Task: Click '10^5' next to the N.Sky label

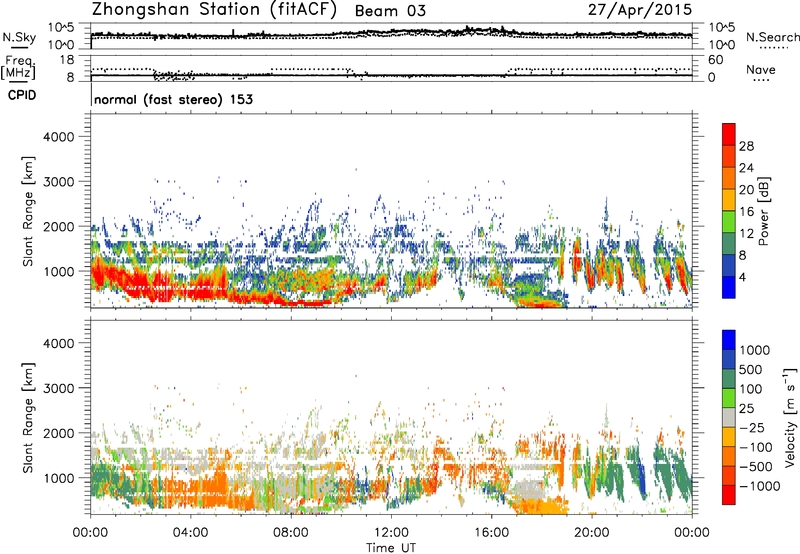Action: coord(61,28)
